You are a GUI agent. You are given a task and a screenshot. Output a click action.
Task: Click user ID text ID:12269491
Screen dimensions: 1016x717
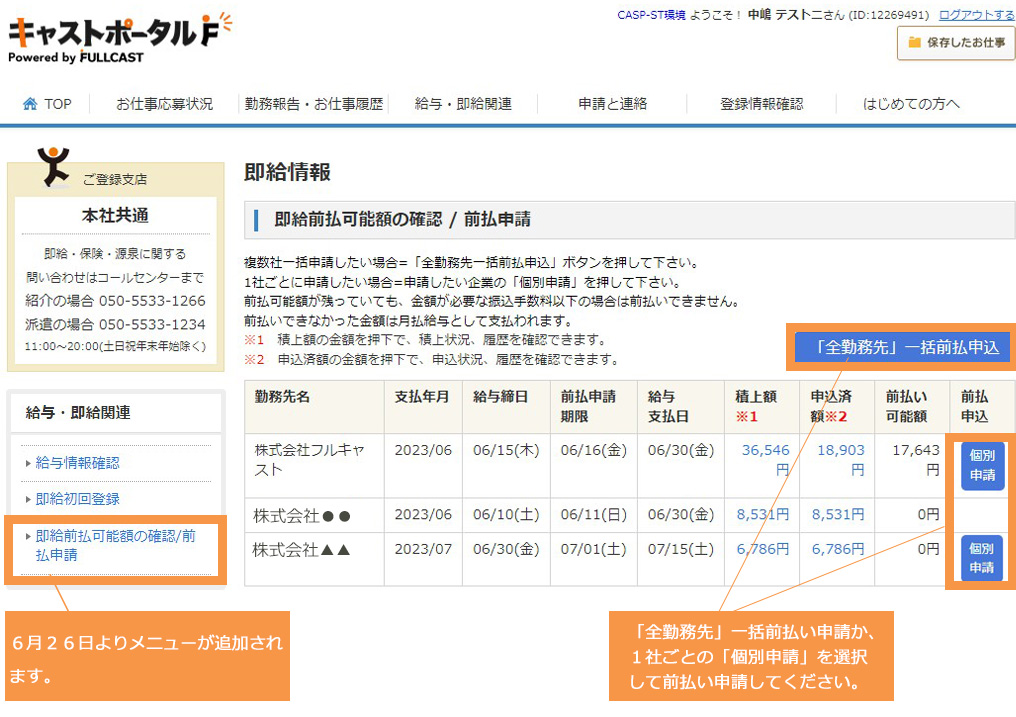(889, 15)
